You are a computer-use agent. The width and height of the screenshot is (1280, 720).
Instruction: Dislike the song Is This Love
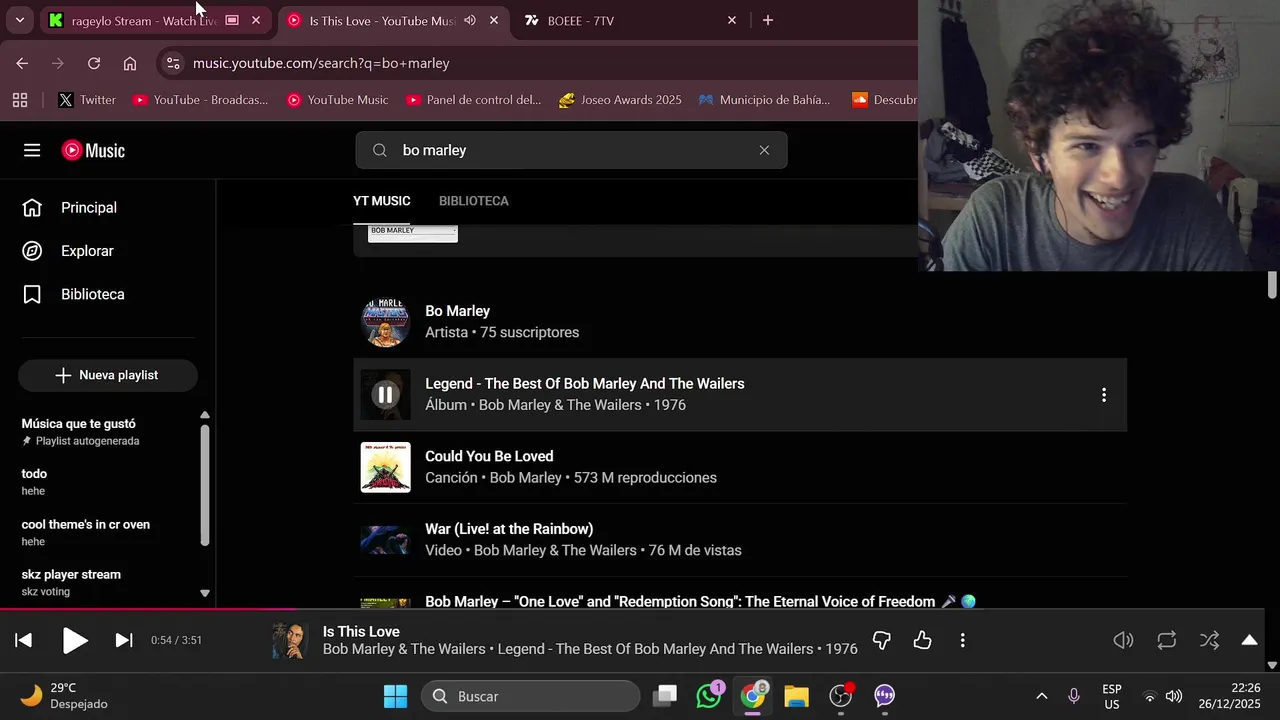coord(882,640)
